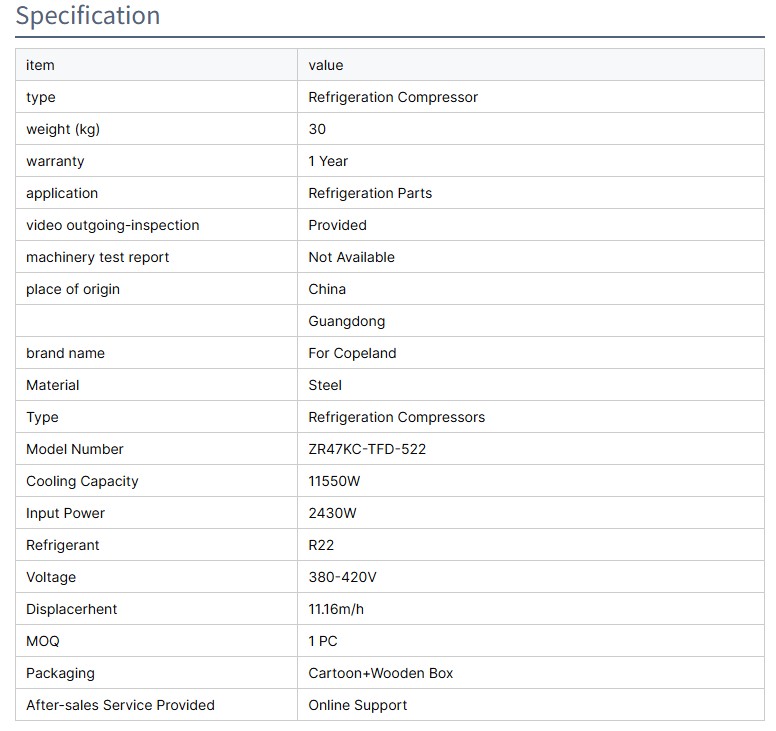This screenshot has height=731, width=776.
Task: Click the Input Power row label
Action: 65,513
